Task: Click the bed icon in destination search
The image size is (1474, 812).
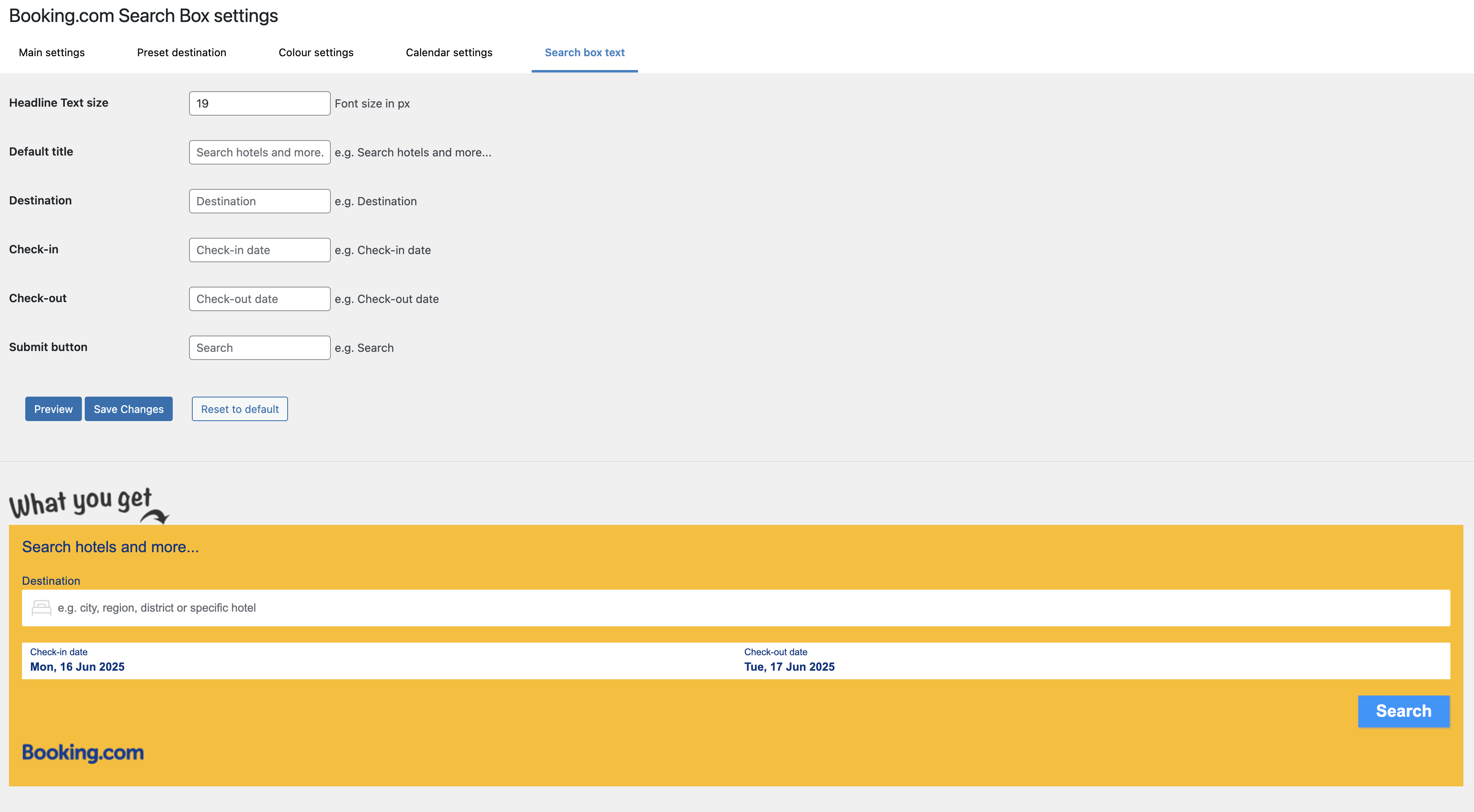Action: (41, 607)
